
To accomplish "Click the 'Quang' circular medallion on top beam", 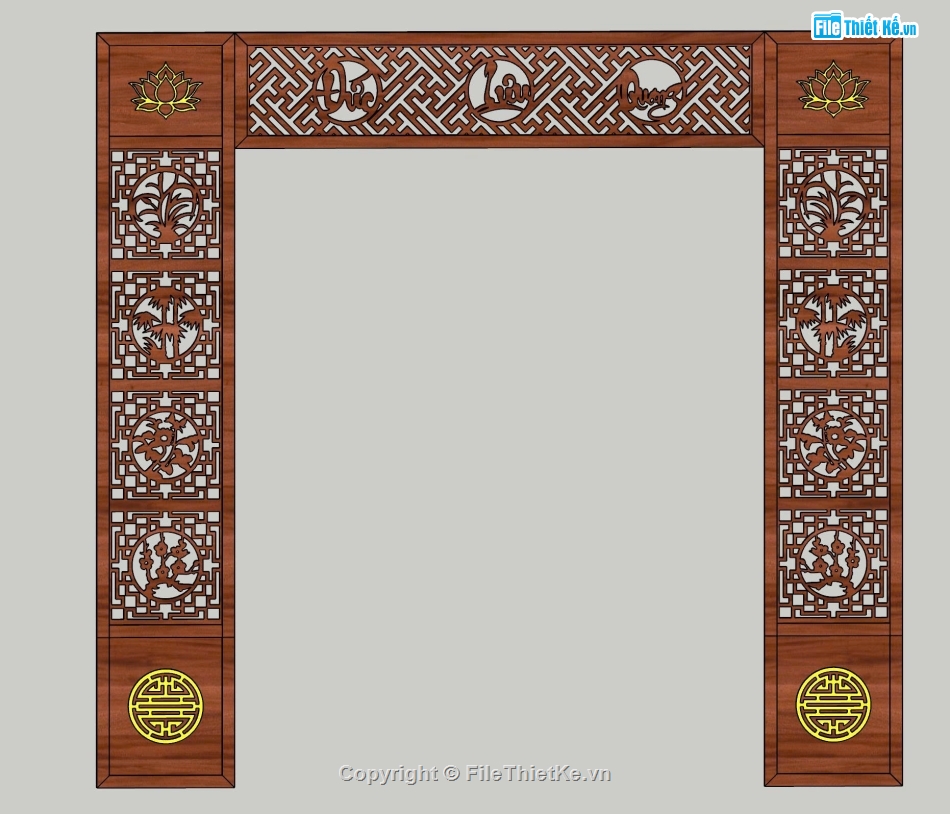I will tap(650, 91).
